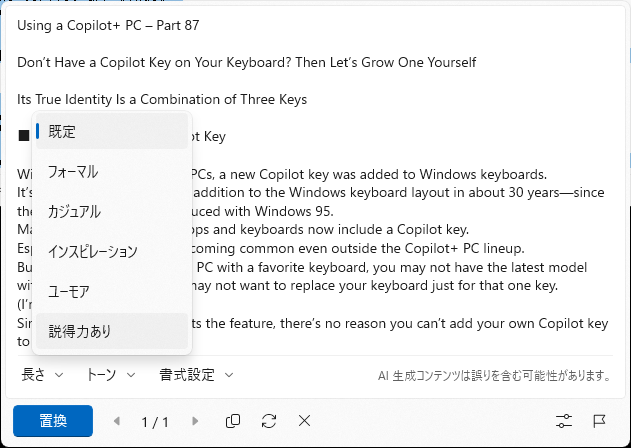The image size is (631, 448).
Task: Copy the rewritten text
Action: 233,421
